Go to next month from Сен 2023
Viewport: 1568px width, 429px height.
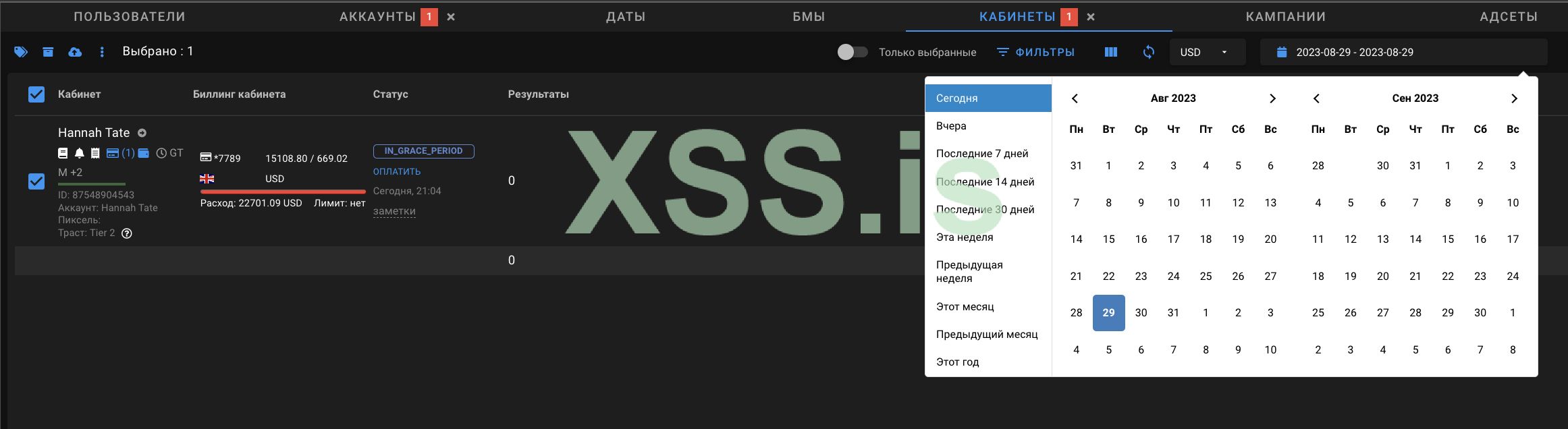click(x=1514, y=98)
